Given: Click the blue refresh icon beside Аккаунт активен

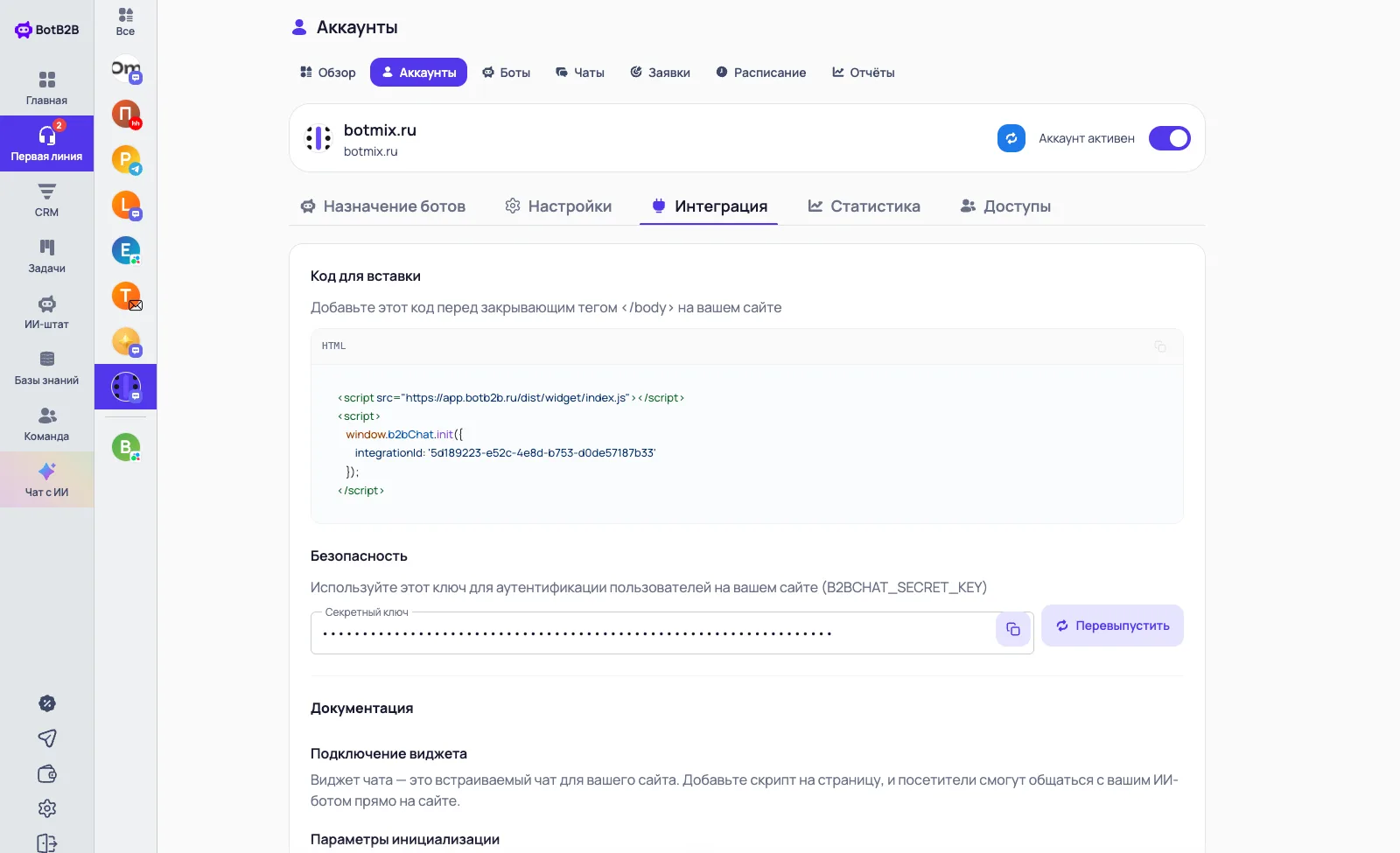Looking at the screenshot, I should click(1011, 138).
